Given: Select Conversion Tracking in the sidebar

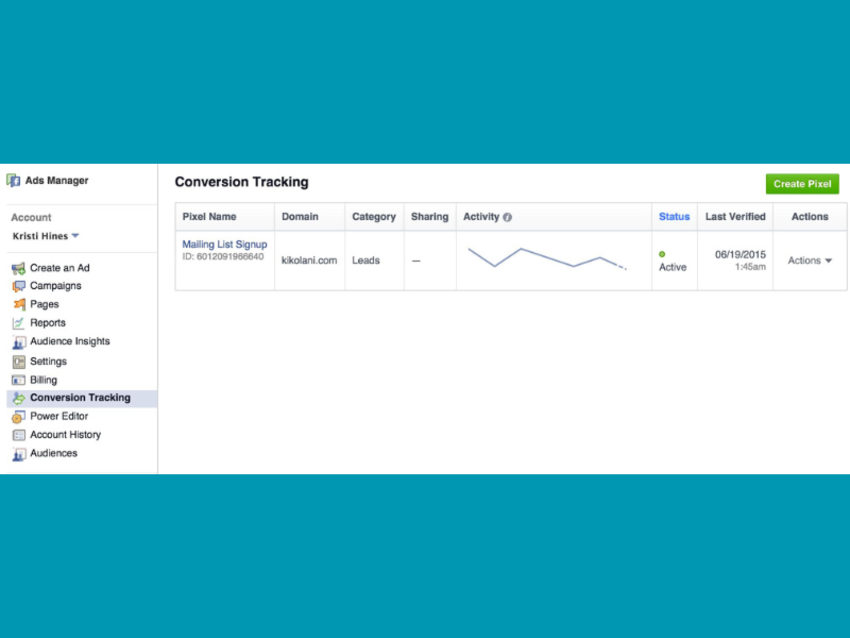Looking at the screenshot, I should click(80, 397).
